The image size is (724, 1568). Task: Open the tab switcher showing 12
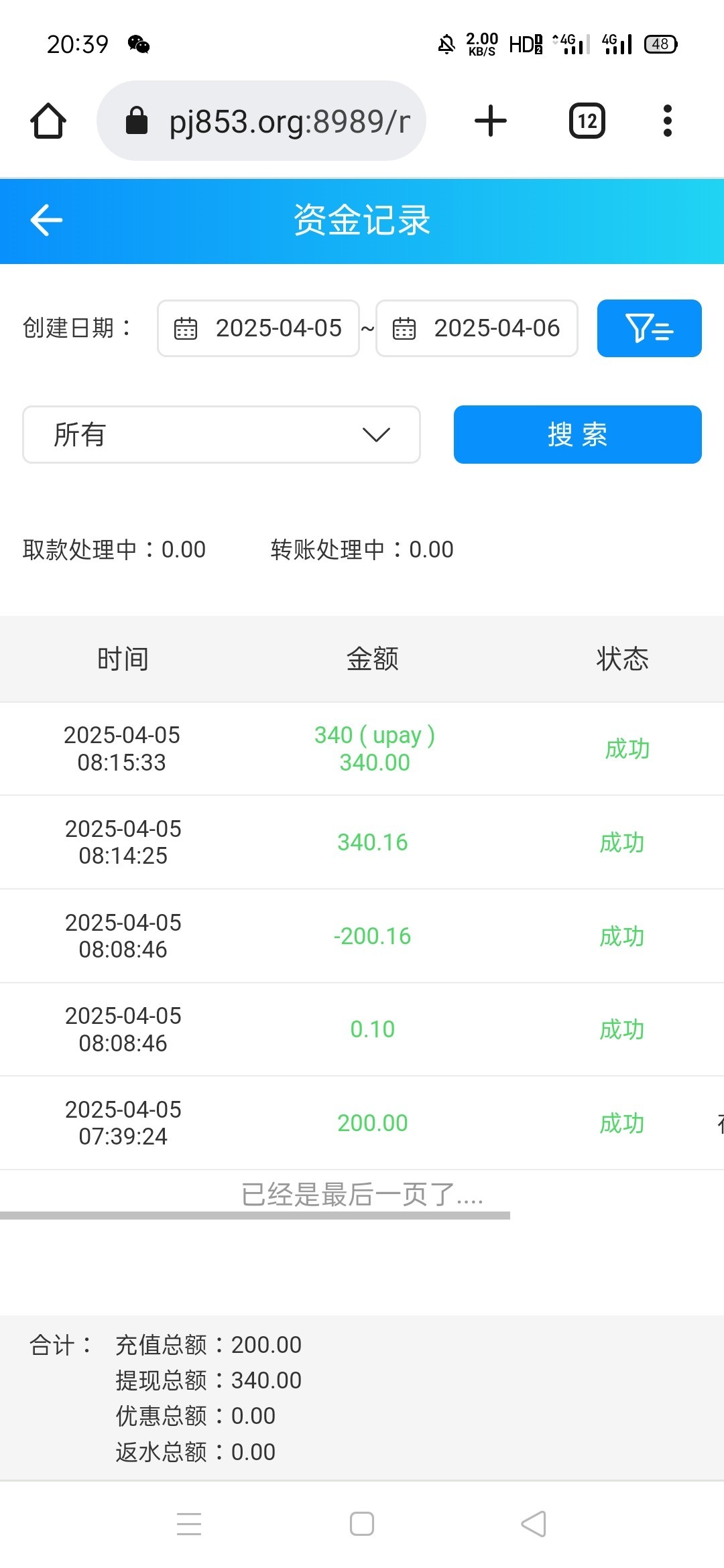[587, 121]
